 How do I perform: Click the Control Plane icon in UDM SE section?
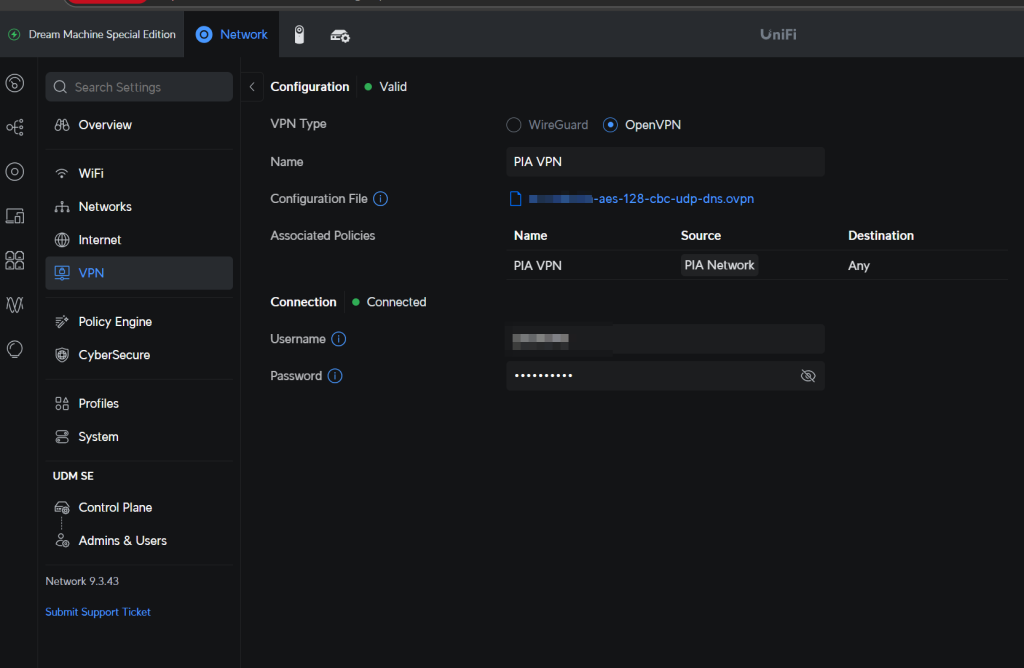click(x=62, y=507)
